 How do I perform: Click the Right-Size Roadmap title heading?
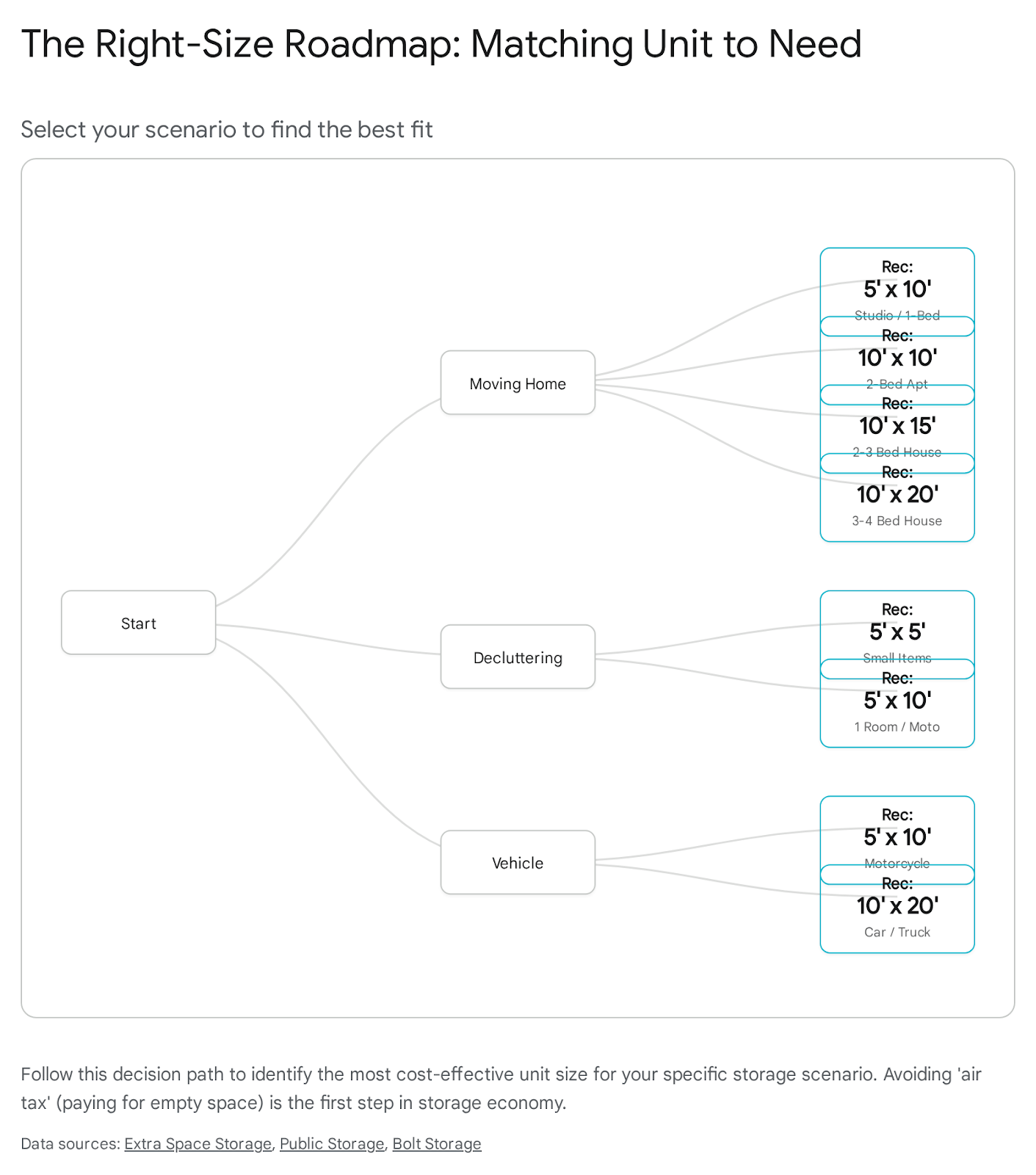point(441,44)
